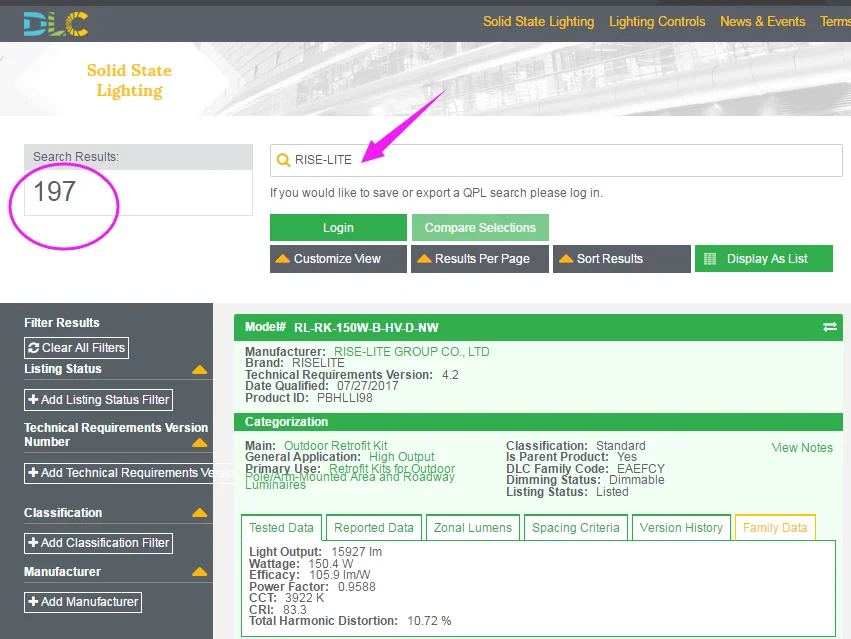Click the Power Factor value 0.9588
Image resolution: width=851 pixels, height=639 pixels.
click(x=357, y=587)
